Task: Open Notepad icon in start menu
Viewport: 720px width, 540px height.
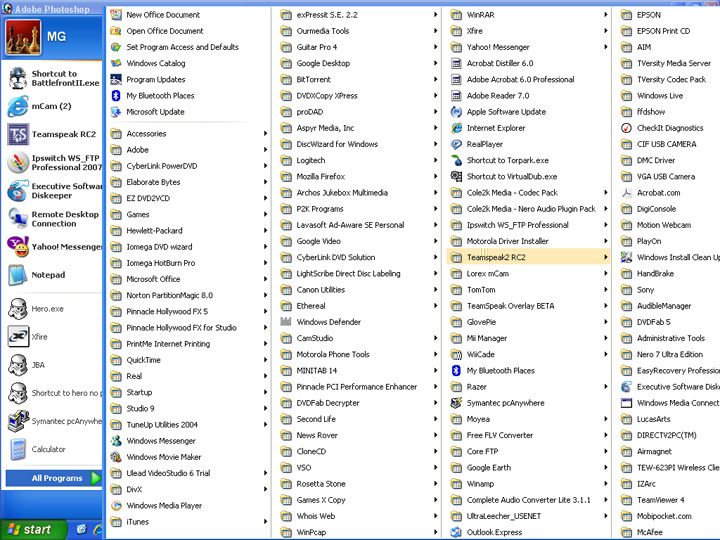Action: click(18, 275)
